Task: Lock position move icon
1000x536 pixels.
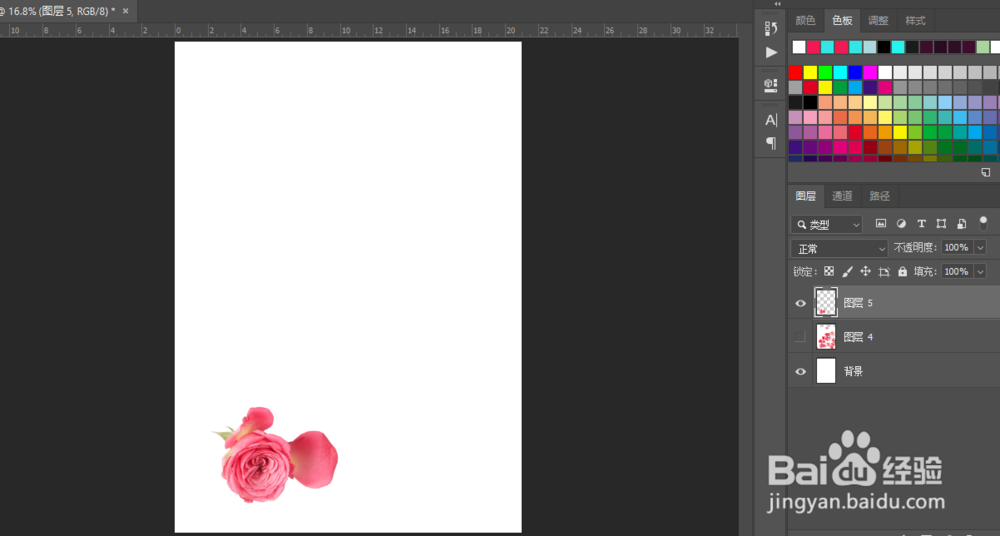Action: coord(865,271)
